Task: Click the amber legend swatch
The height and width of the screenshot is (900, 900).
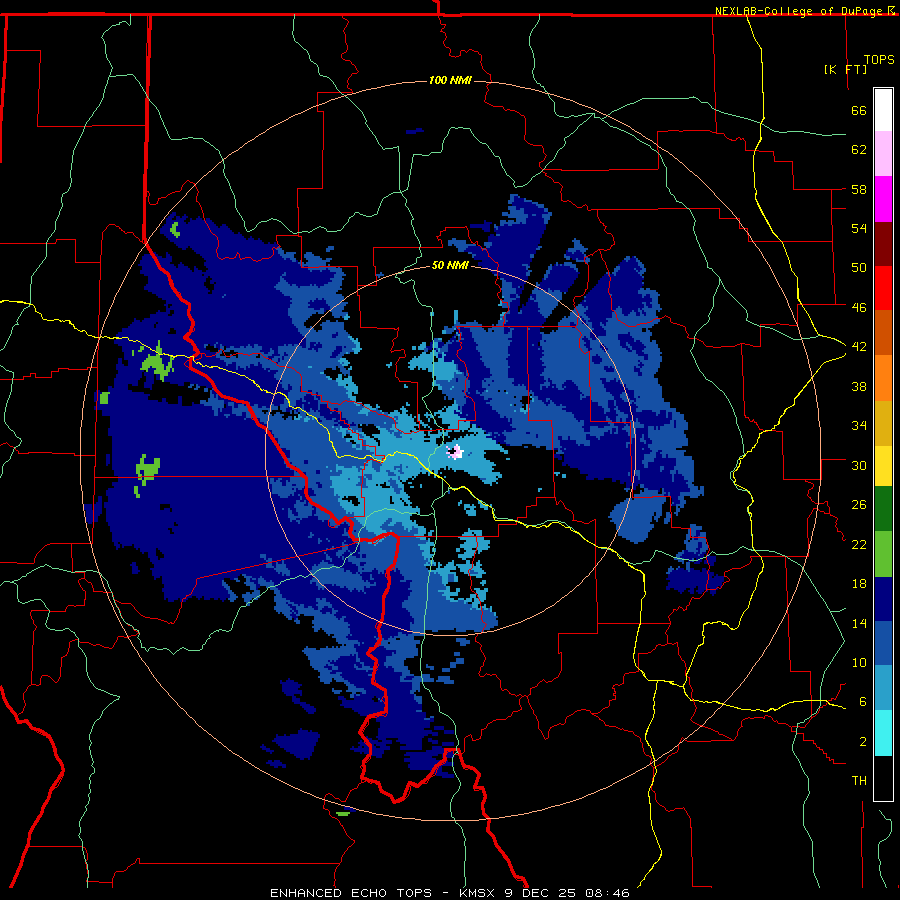Action: pos(883,422)
